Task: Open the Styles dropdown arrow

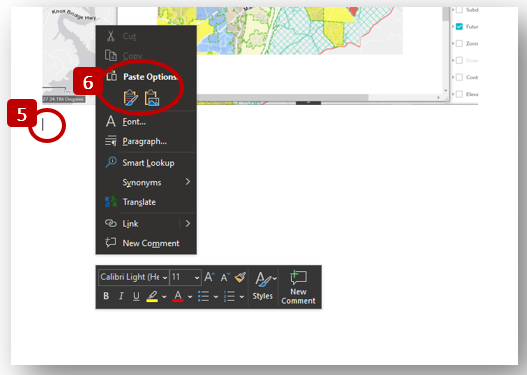Action: coord(275,279)
